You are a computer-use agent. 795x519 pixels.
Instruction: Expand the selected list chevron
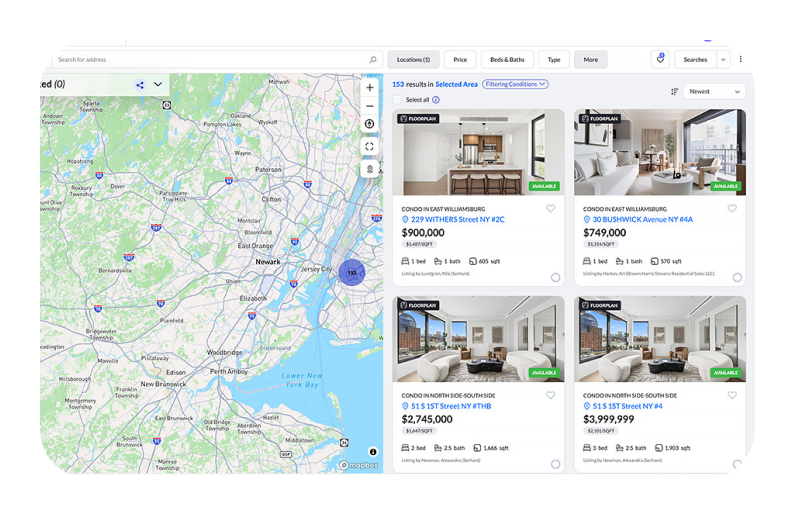tap(158, 84)
